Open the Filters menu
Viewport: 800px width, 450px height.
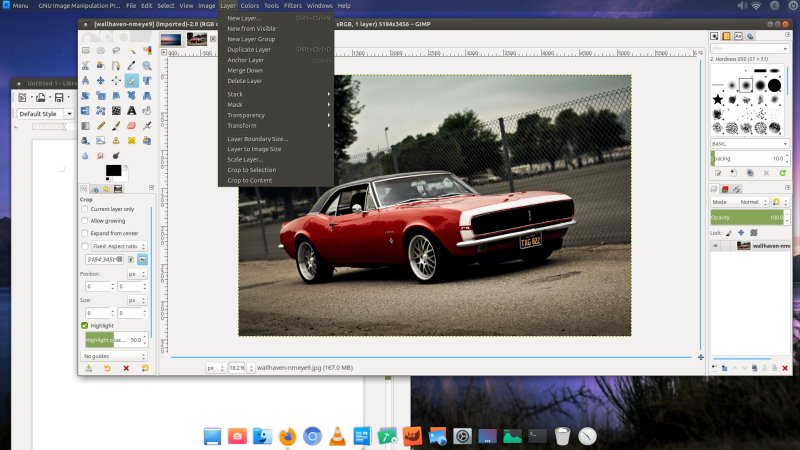294,5
